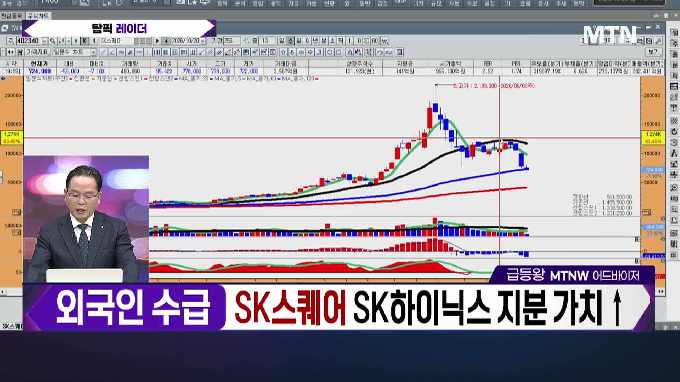Click the 보기 button

(653, 52)
